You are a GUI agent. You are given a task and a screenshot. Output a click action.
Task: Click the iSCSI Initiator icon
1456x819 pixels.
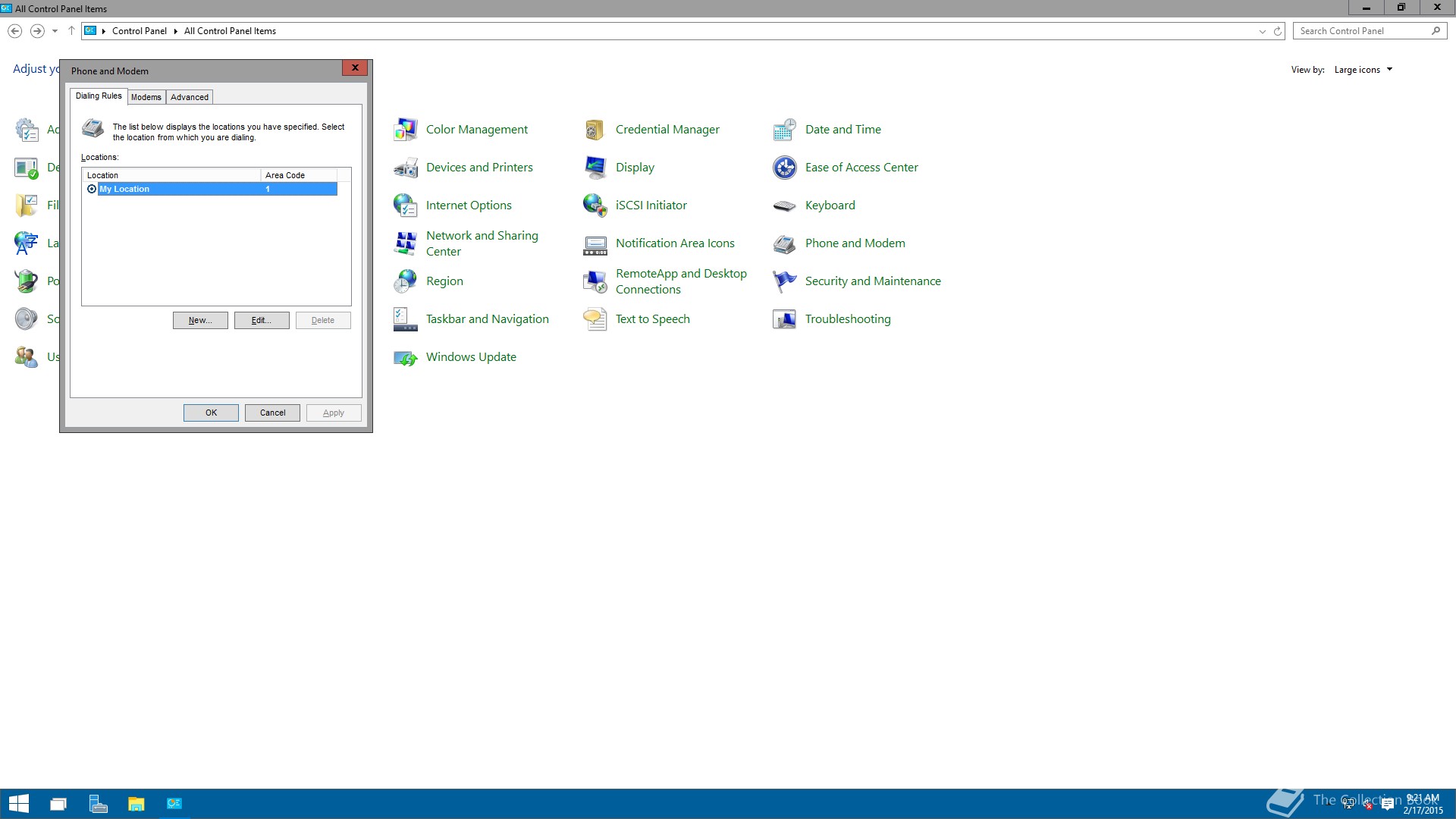595,206
